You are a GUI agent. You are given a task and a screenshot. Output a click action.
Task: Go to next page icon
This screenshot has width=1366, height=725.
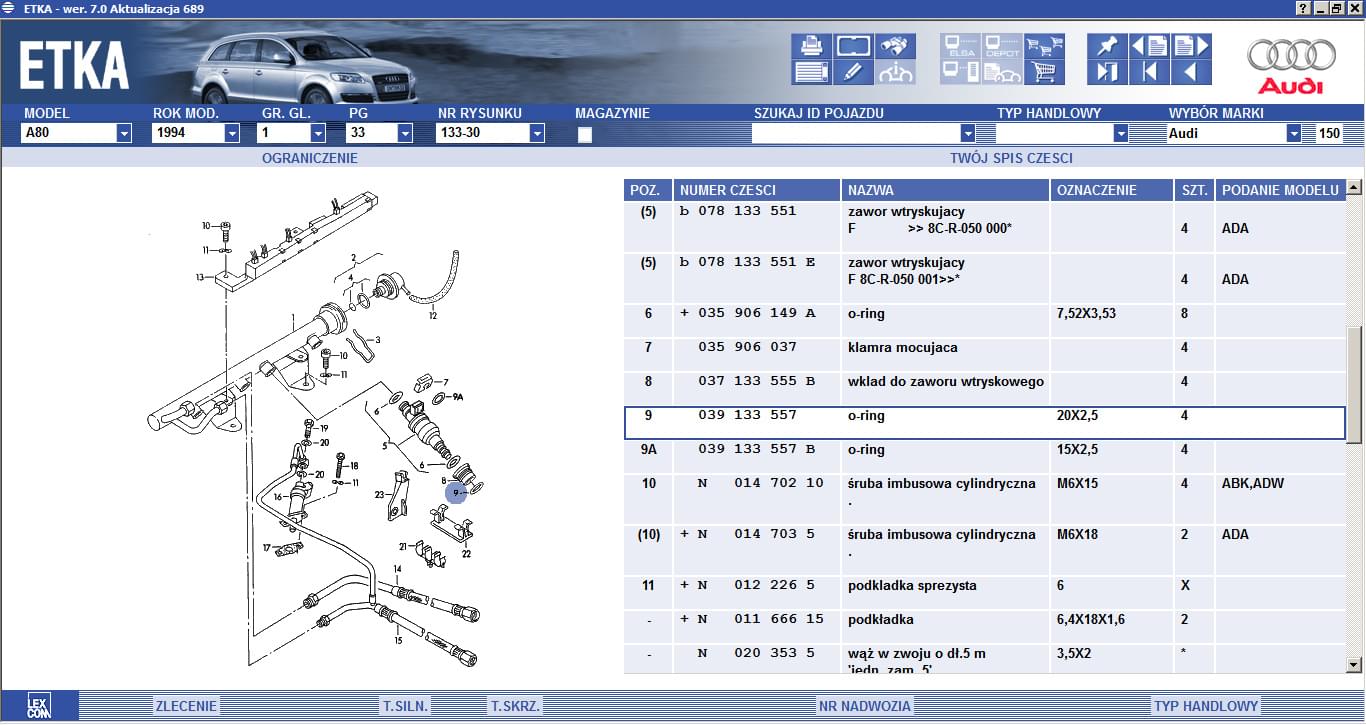[x=1191, y=46]
